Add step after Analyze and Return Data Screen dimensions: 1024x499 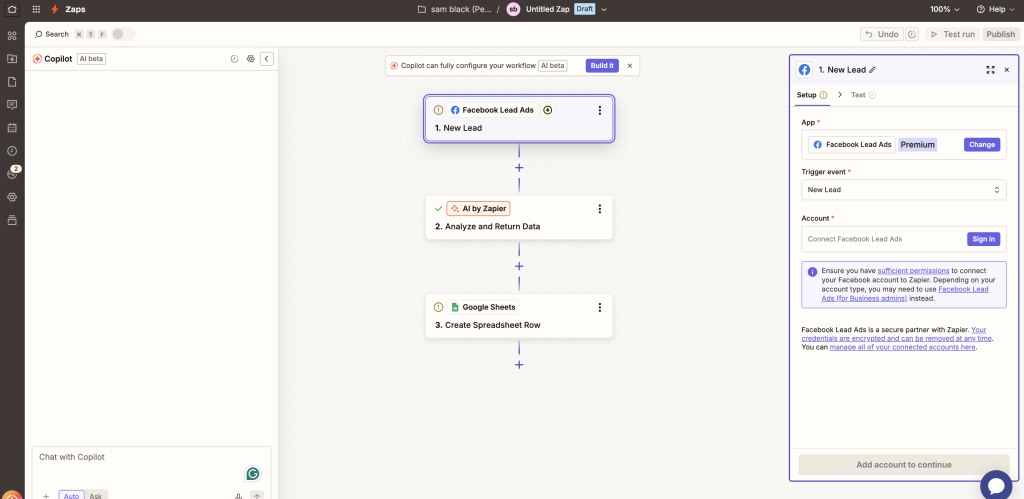pyautogui.click(x=519, y=266)
